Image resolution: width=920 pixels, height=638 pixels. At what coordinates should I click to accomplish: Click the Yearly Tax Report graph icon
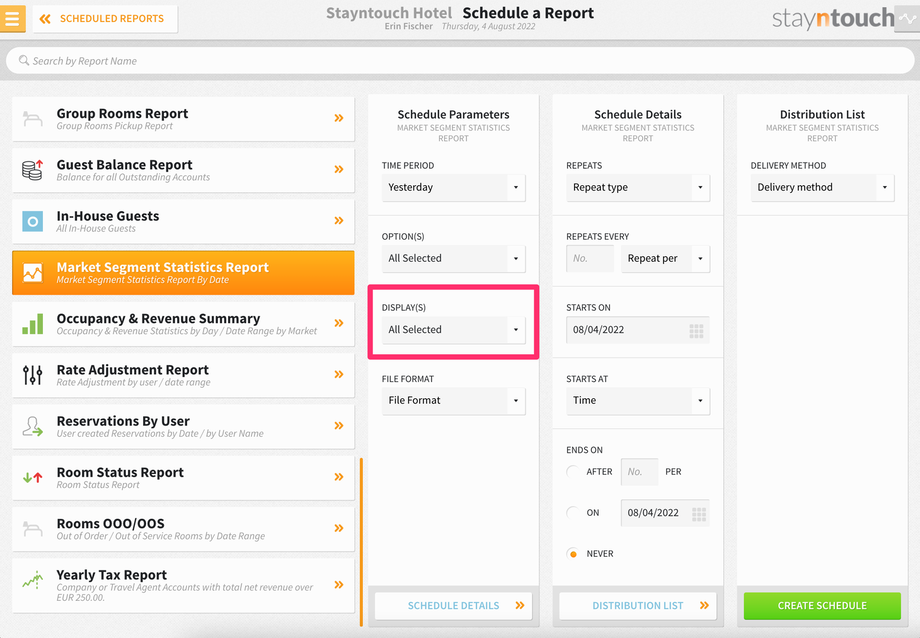coord(33,580)
